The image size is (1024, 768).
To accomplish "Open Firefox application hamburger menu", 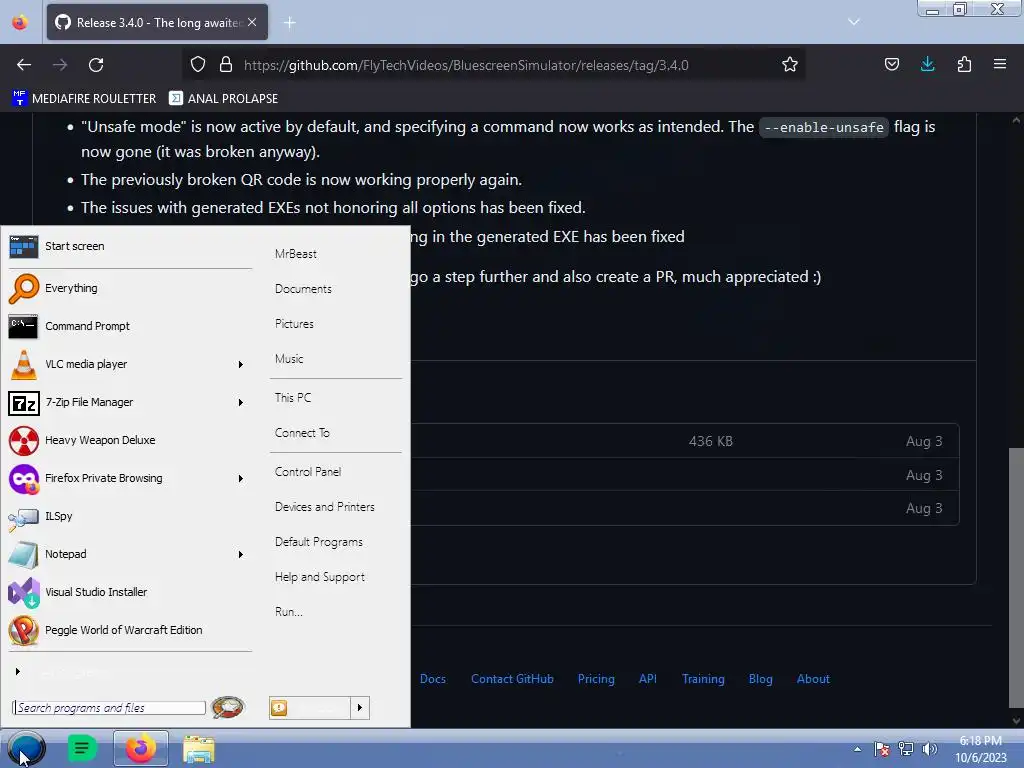I will click(1000, 65).
